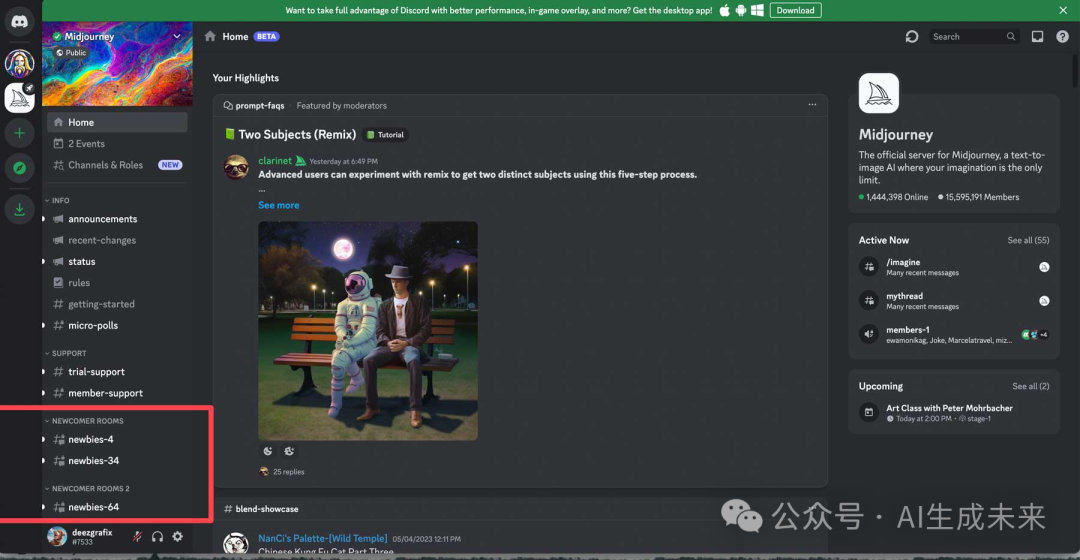Open the astronaut bench image
The height and width of the screenshot is (560, 1080).
click(368, 331)
